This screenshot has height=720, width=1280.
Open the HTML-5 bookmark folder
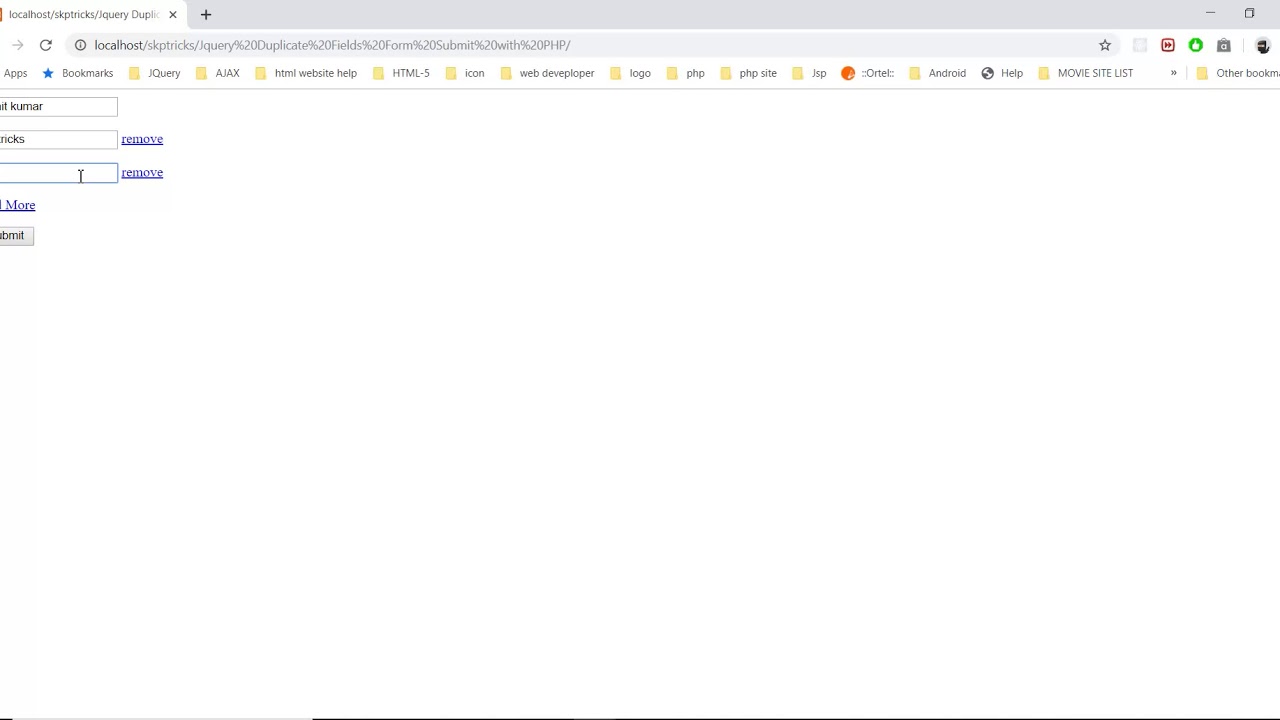[x=401, y=73]
